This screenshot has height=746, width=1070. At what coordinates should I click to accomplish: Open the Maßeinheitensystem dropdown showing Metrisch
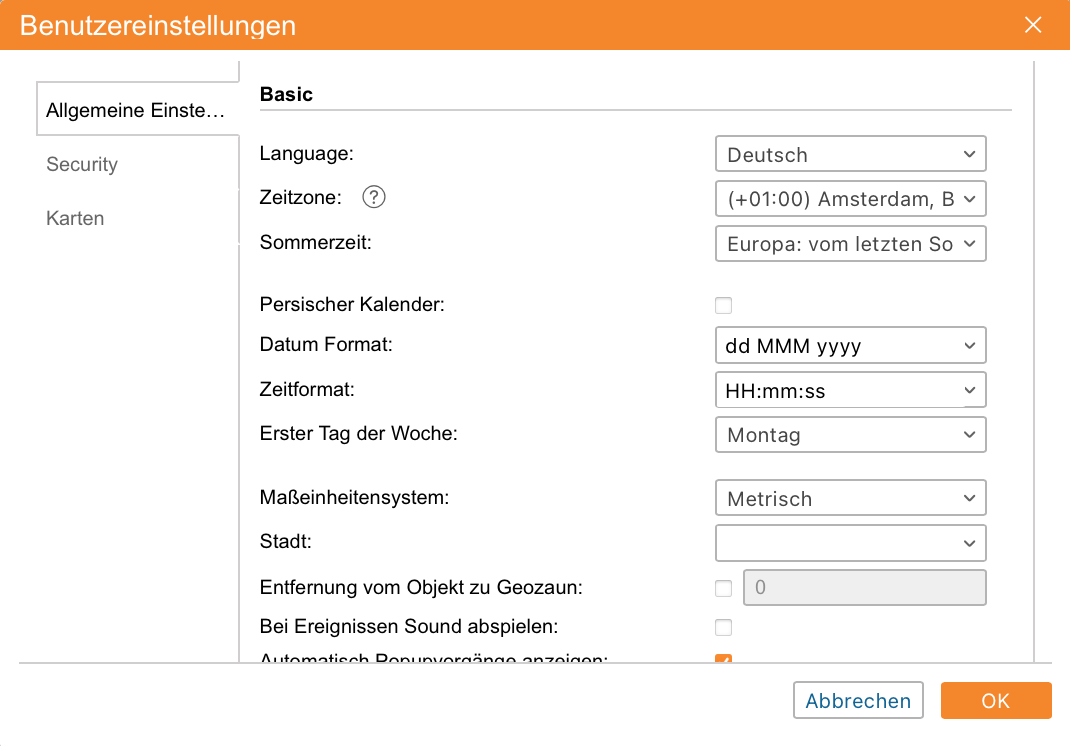[x=850, y=498]
